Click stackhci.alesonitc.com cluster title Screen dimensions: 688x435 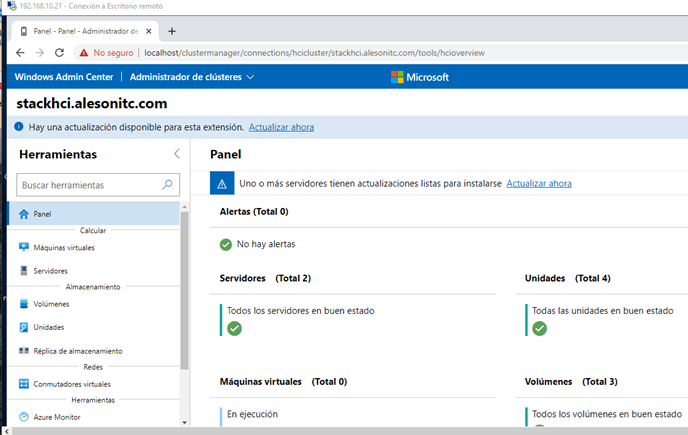[92, 104]
